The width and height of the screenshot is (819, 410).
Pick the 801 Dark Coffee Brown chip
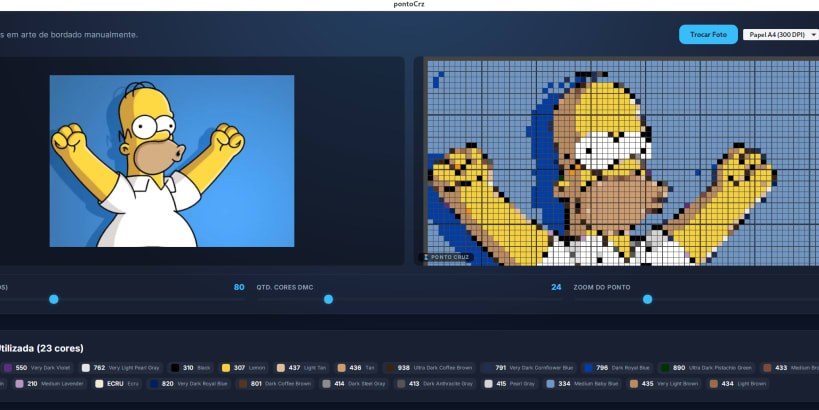276,383
